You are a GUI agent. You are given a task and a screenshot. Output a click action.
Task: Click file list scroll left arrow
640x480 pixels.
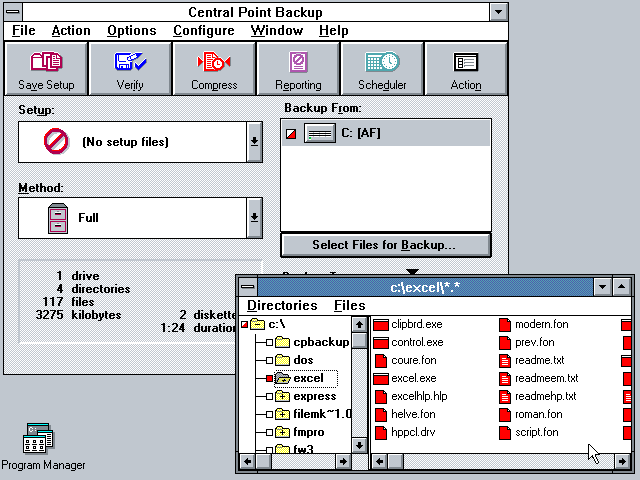coord(380,462)
